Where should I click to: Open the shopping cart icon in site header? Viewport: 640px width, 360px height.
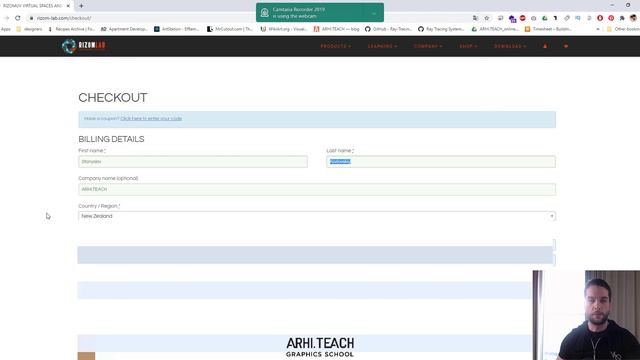pos(566,46)
